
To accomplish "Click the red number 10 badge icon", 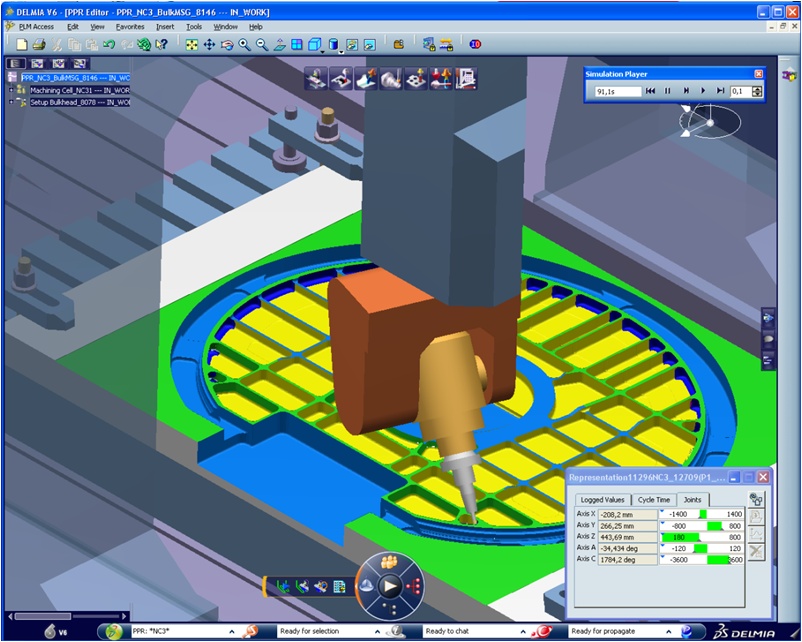I will tap(475, 45).
